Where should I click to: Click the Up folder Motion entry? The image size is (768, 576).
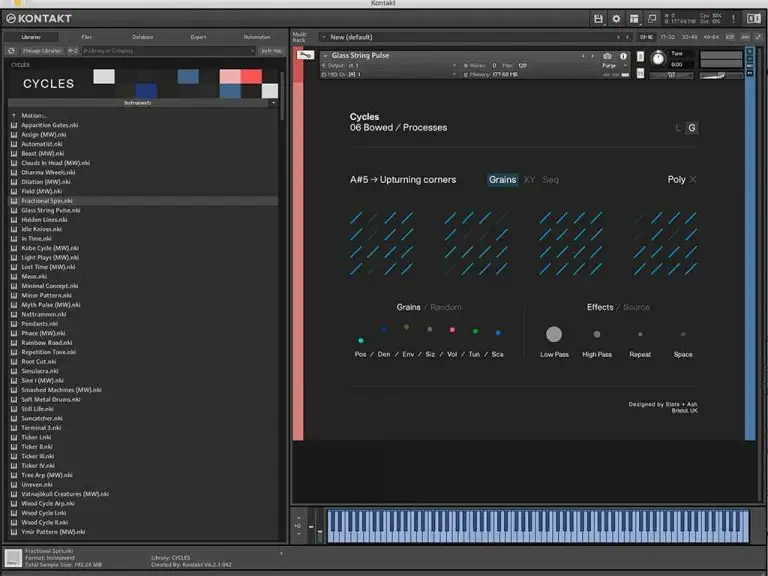pyautogui.click(x=33, y=116)
